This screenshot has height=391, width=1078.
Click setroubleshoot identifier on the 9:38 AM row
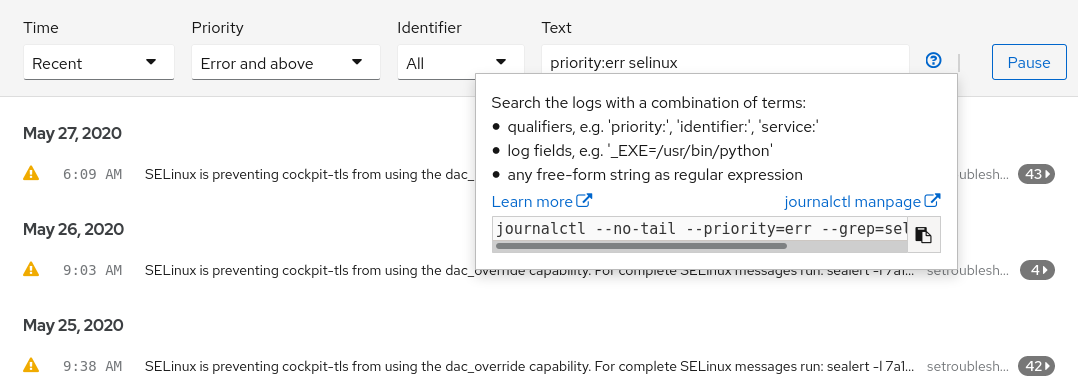click(x=968, y=366)
